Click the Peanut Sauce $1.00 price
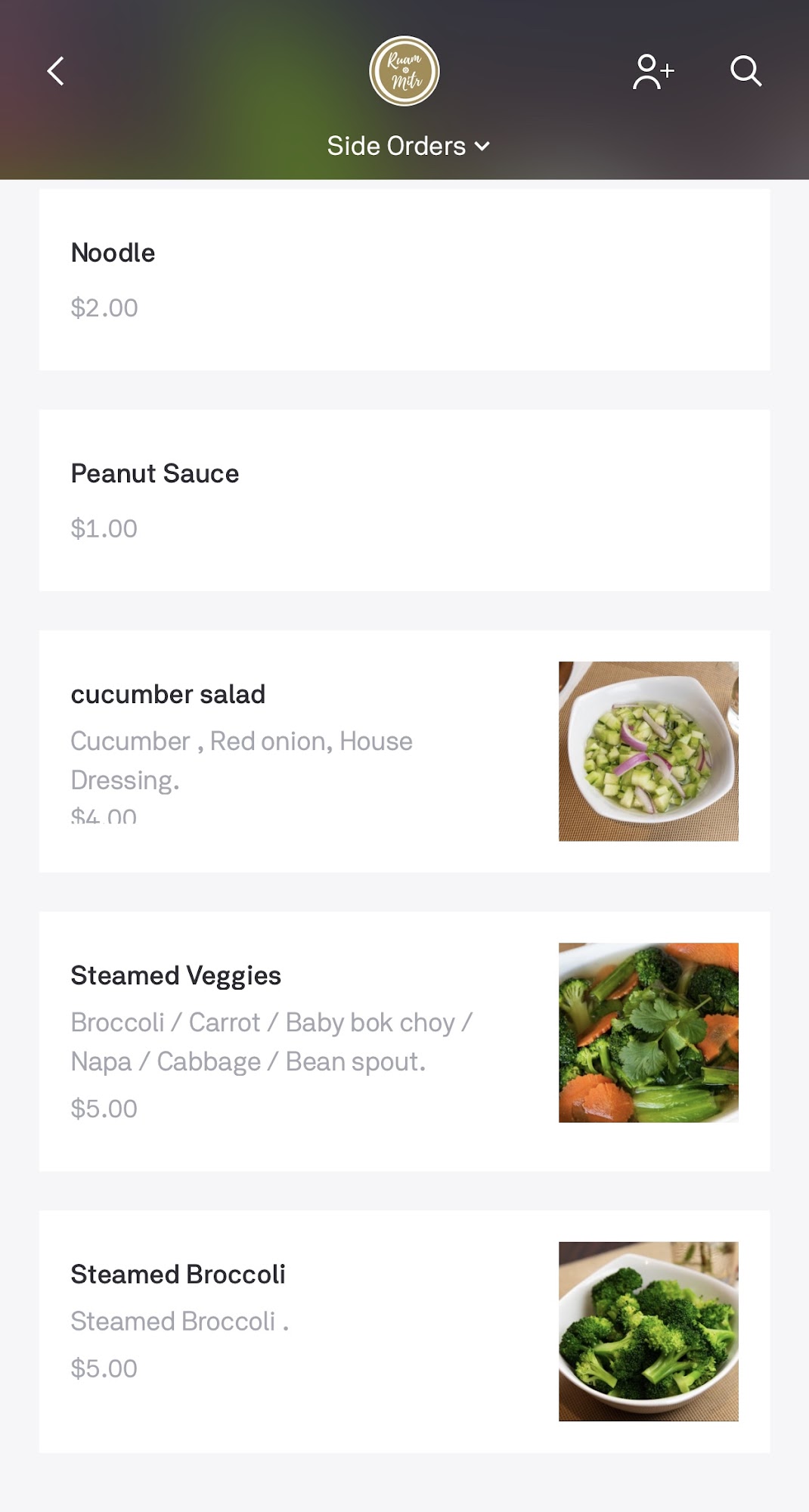Viewport: 809px width, 1512px height. tap(104, 528)
